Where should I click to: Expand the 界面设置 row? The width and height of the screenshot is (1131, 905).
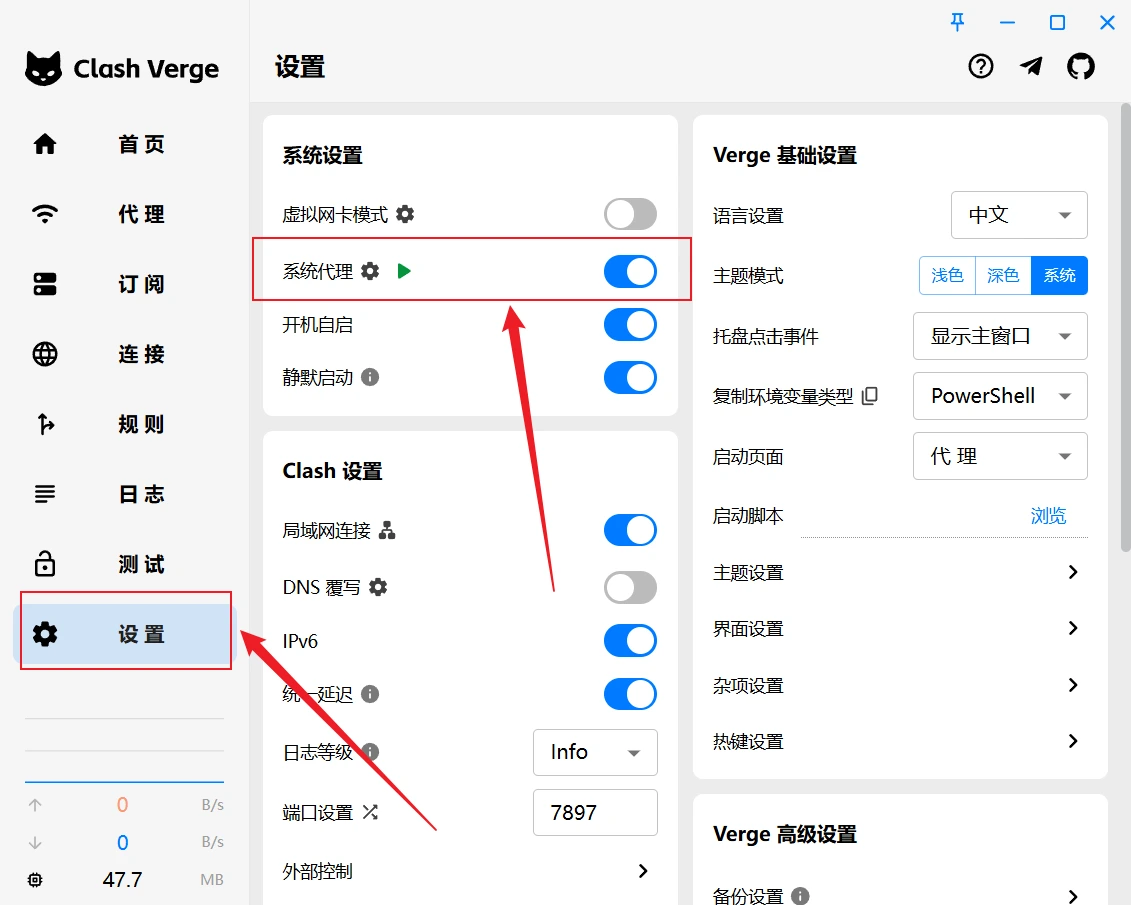899,628
